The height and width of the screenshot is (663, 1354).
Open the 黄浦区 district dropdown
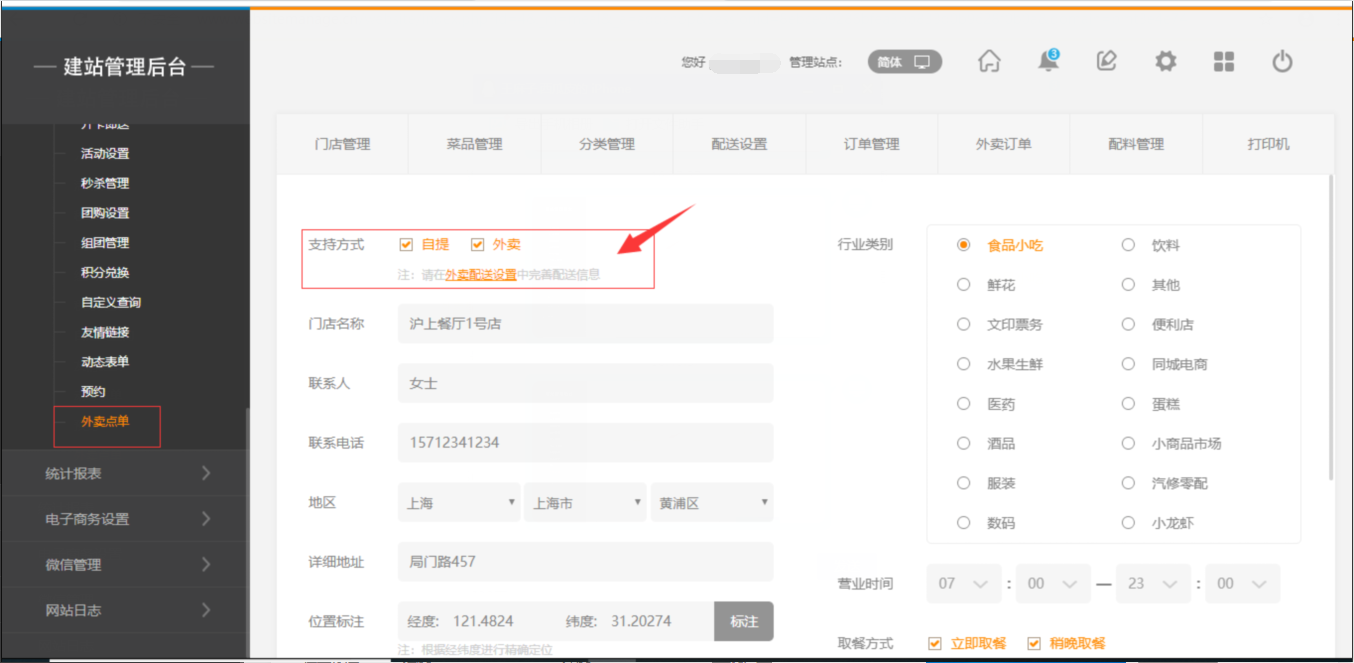point(711,503)
